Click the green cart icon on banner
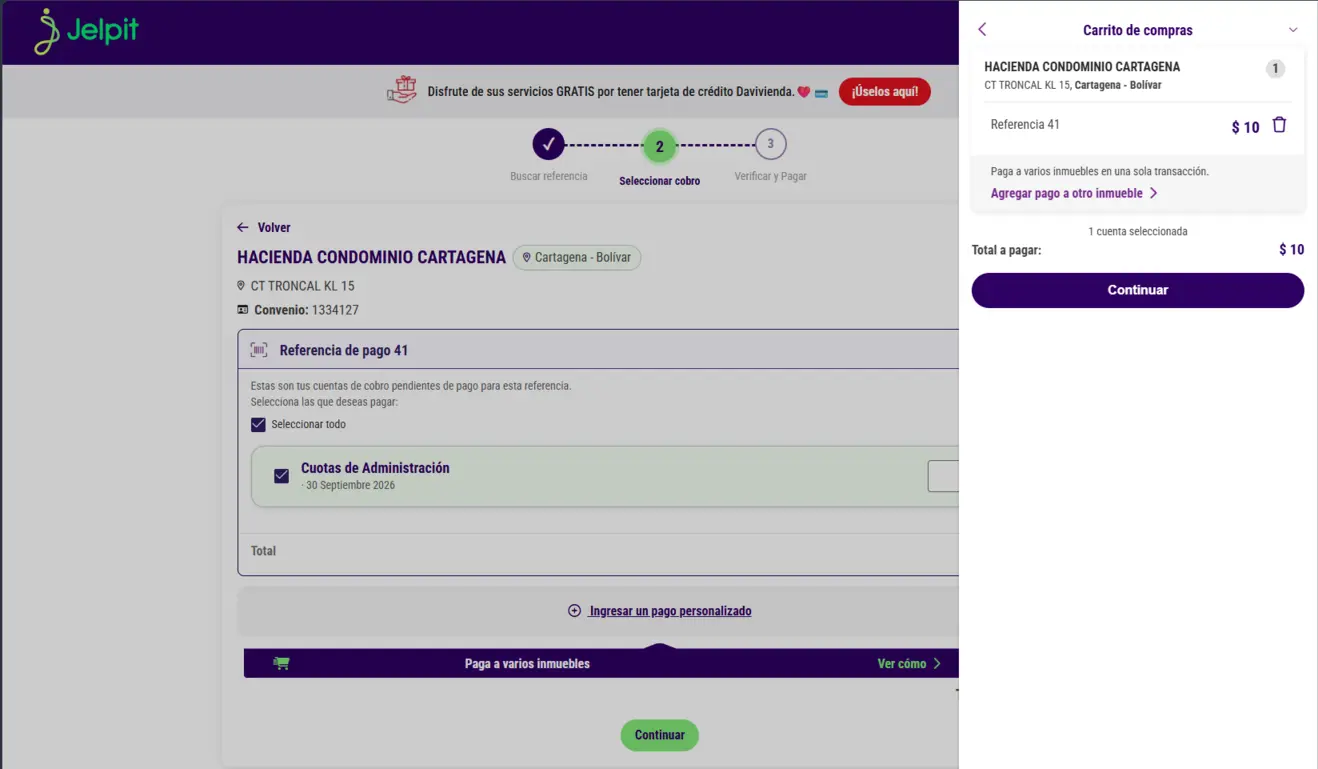This screenshot has height=769, width=1318. click(281, 663)
